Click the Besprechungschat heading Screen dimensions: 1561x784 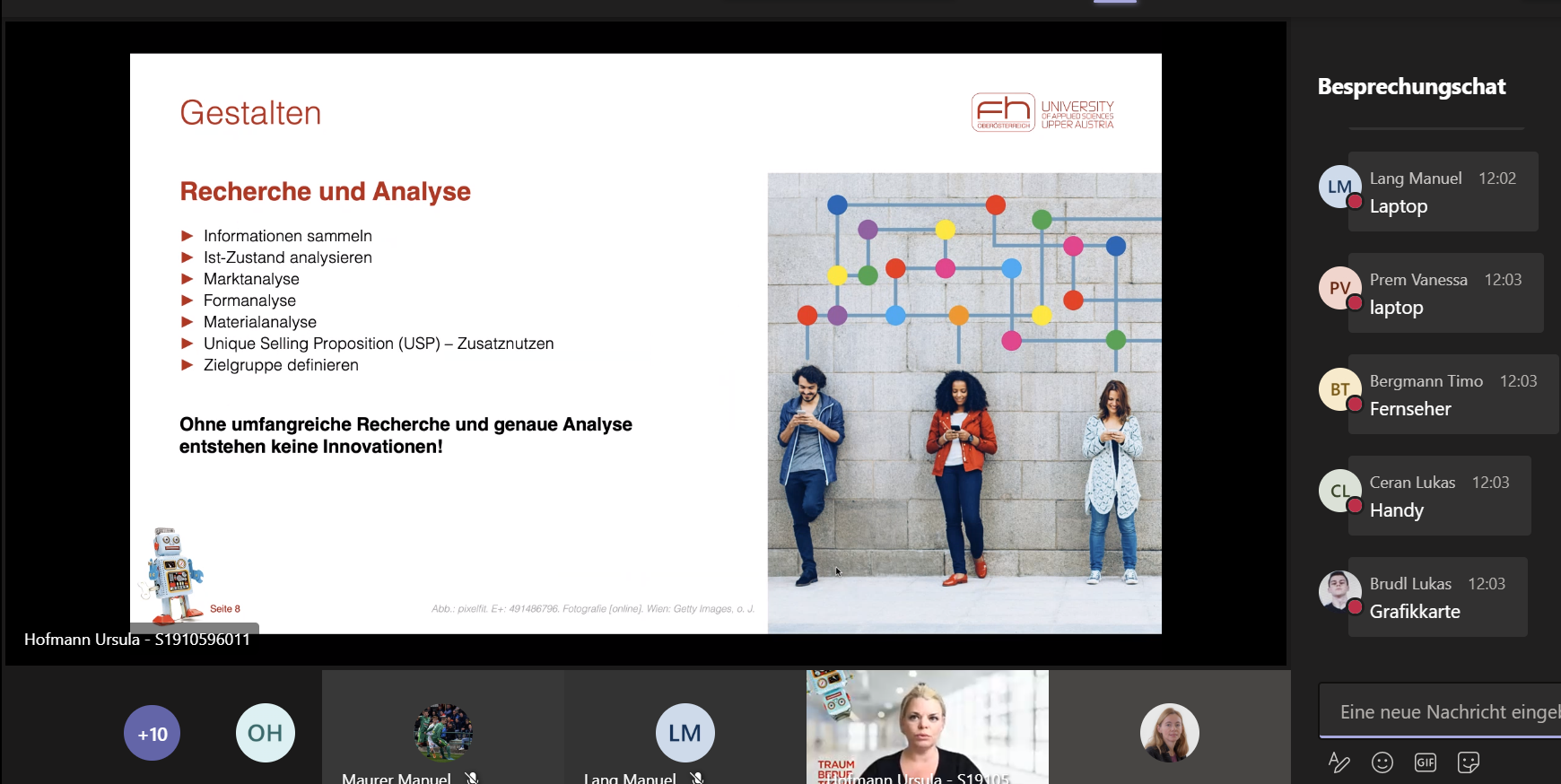pyautogui.click(x=1411, y=87)
